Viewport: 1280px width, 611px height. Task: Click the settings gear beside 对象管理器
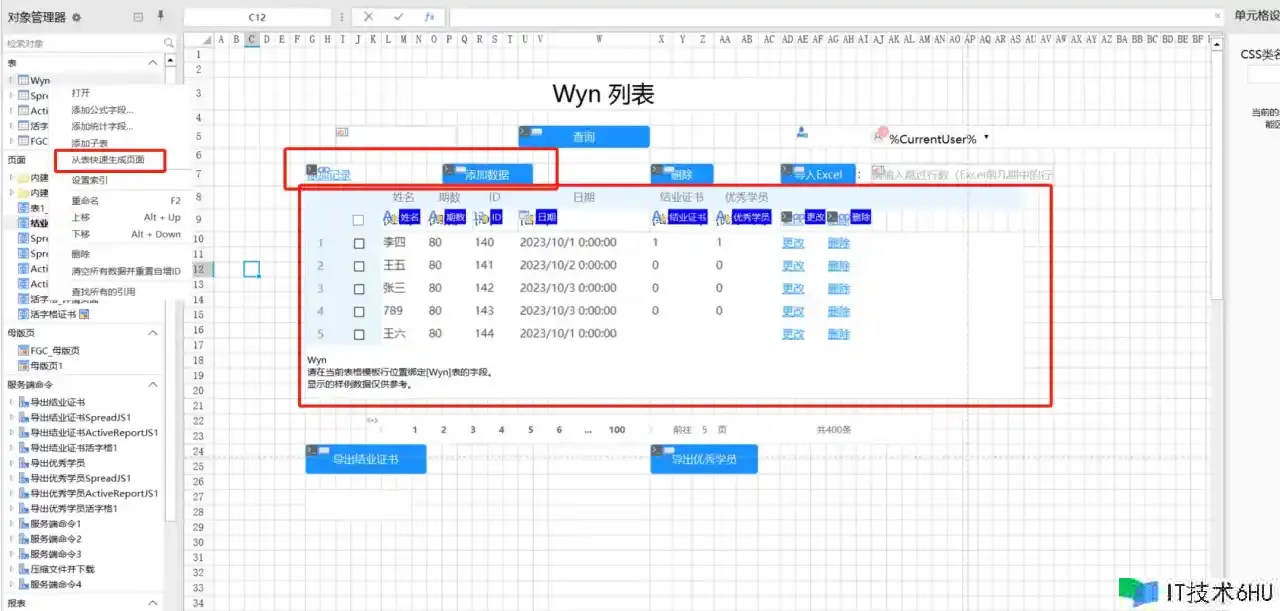click(77, 17)
